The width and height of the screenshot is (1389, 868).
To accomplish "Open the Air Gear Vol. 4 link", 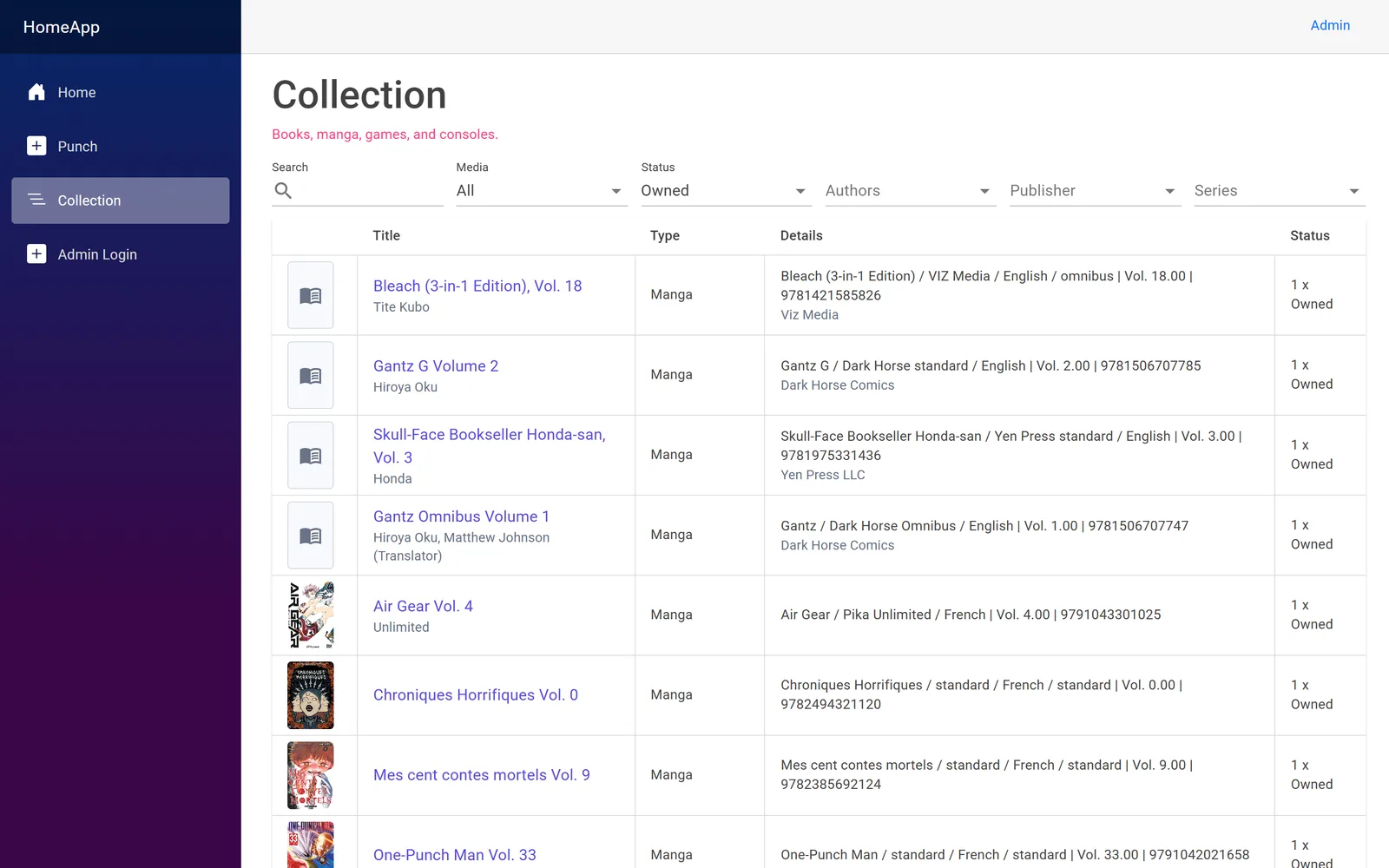I will [x=423, y=606].
